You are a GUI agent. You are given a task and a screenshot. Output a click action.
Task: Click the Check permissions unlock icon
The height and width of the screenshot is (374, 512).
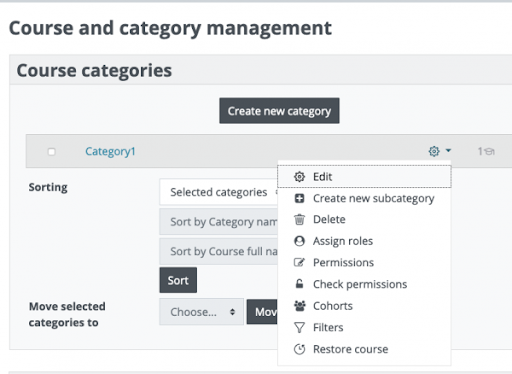[x=299, y=284]
